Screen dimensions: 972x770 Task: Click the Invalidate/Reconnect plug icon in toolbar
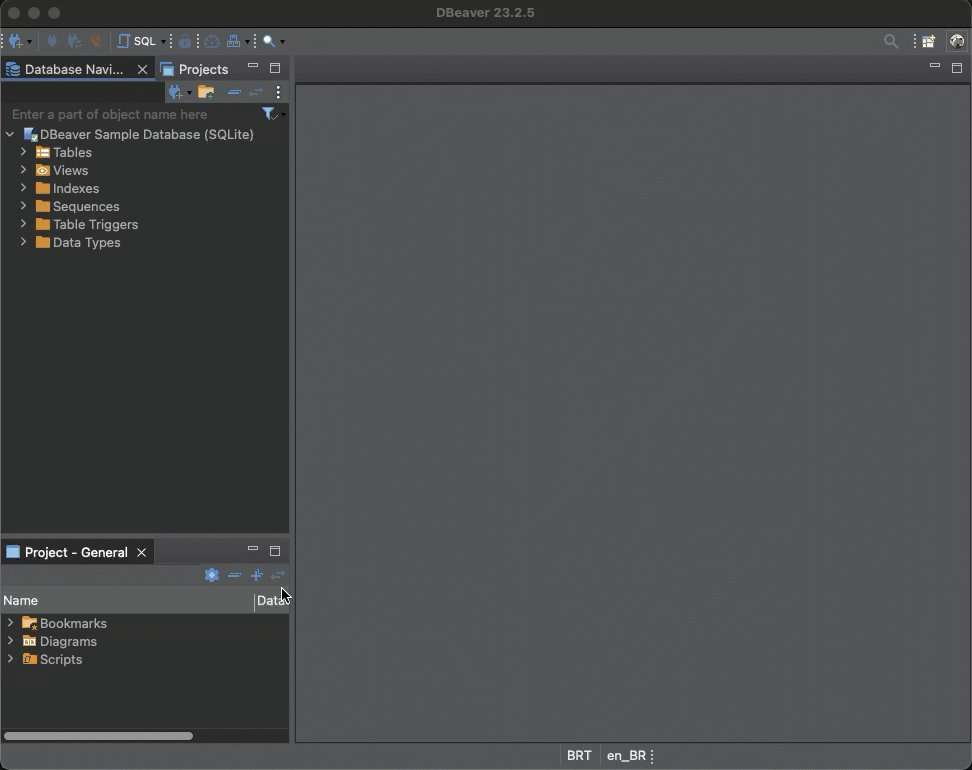click(x=74, y=42)
